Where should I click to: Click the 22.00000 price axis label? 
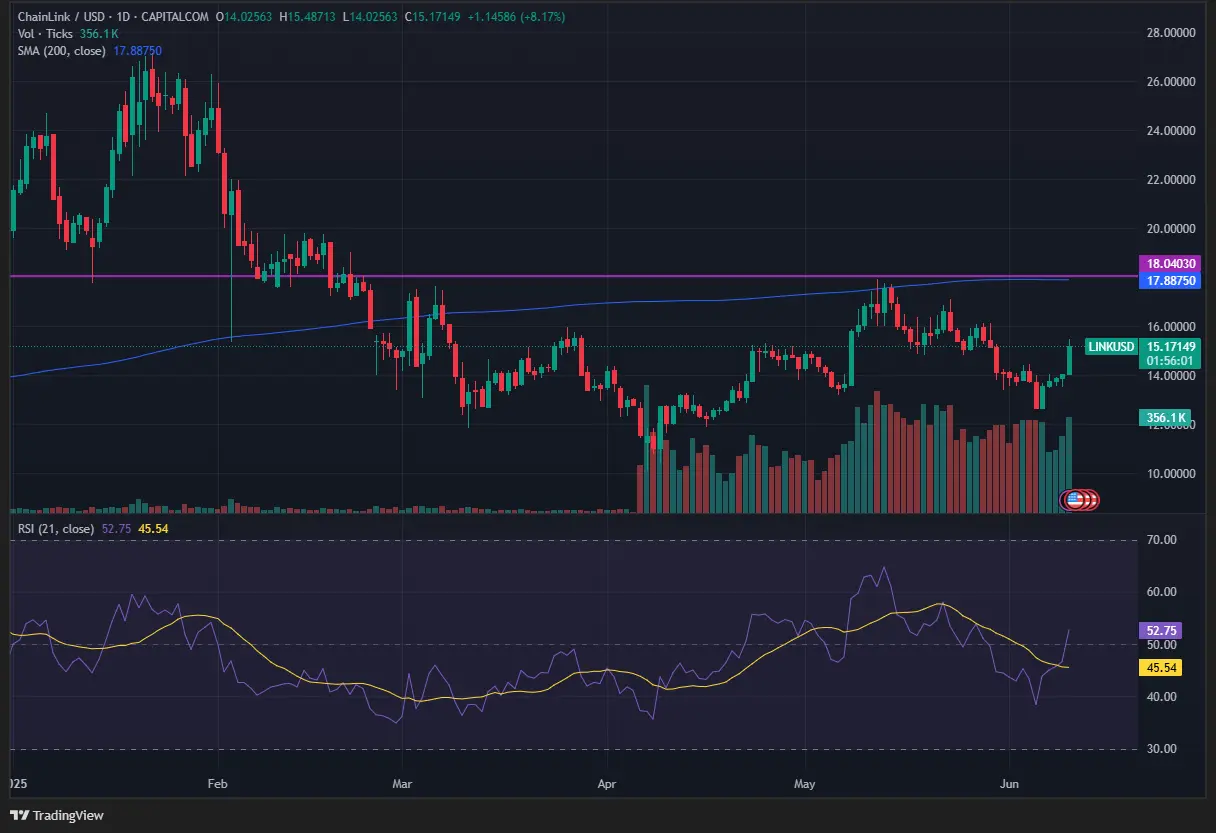click(x=1170, y=179)
